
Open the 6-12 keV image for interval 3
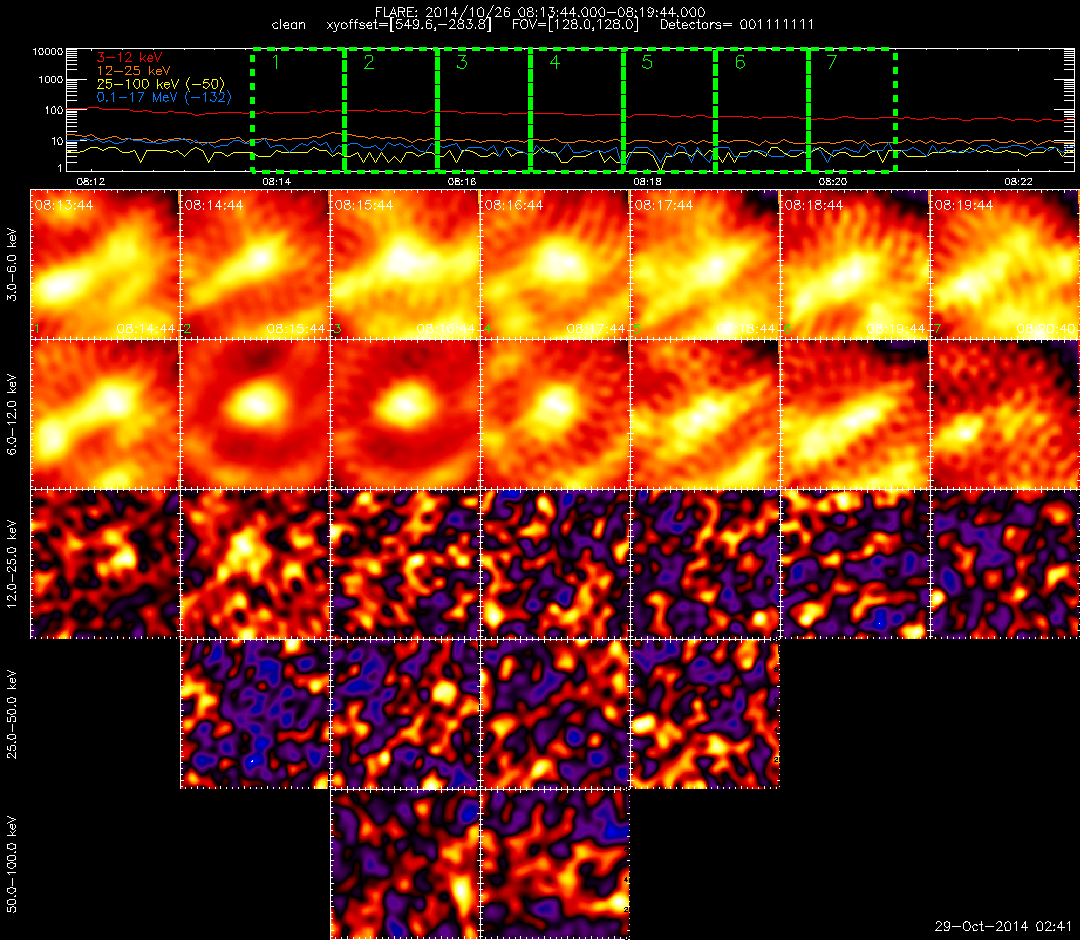[x=405, y=415]
